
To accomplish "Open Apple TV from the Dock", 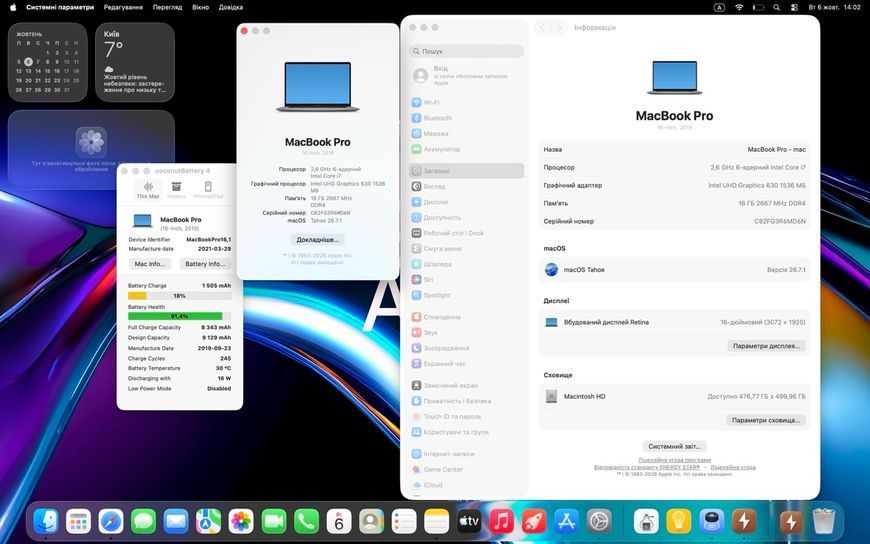I will click(469, 522).
